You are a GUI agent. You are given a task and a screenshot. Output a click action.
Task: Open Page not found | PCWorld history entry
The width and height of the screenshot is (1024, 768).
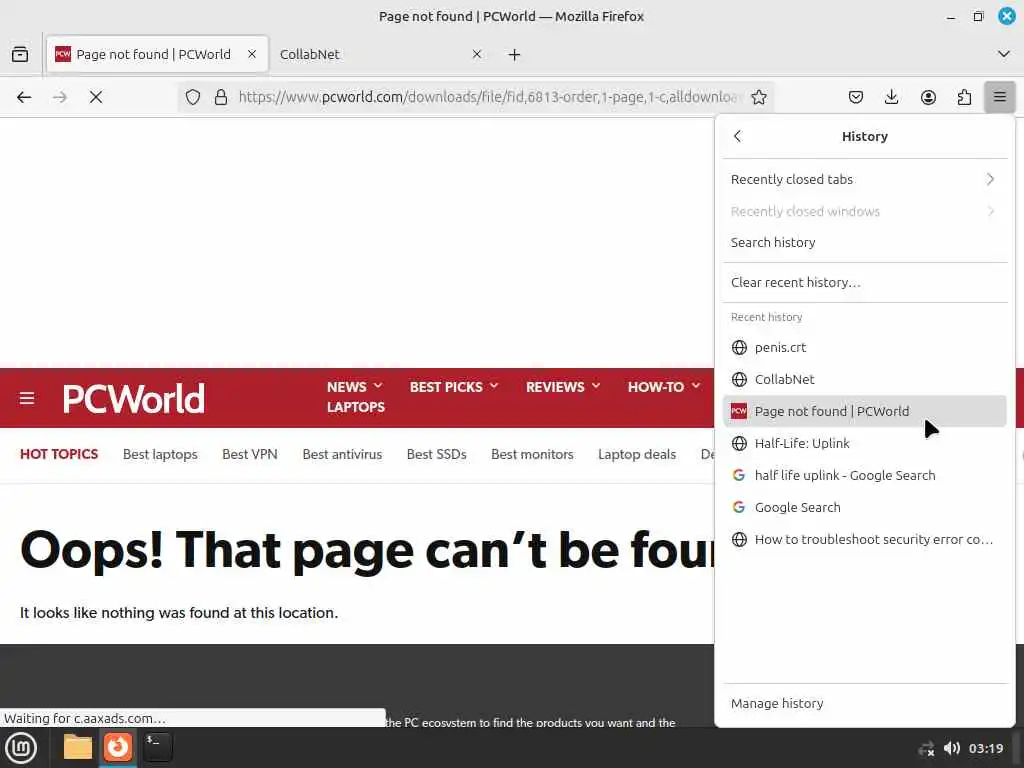coord(865,411)
